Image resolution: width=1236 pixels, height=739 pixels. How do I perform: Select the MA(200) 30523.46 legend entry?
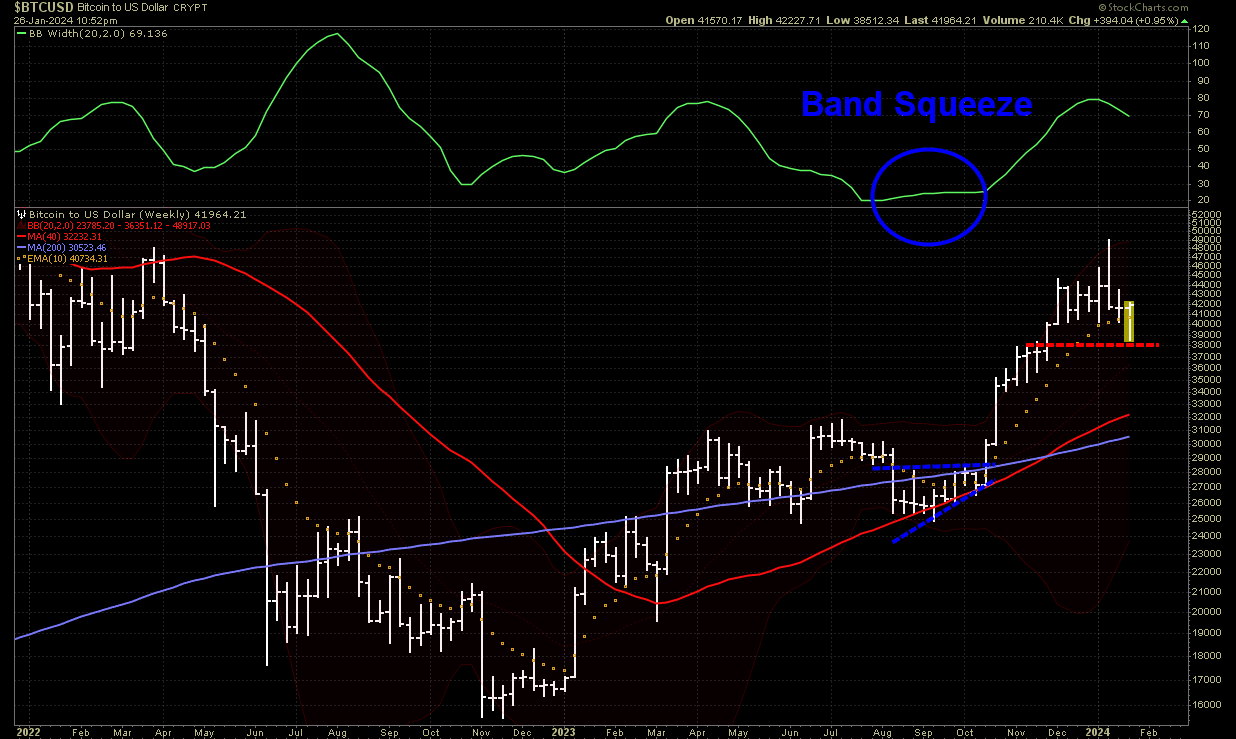[67, 247]
